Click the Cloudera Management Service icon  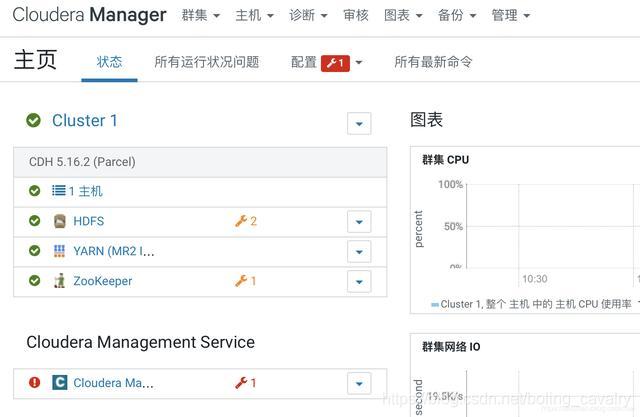[60, 382]
